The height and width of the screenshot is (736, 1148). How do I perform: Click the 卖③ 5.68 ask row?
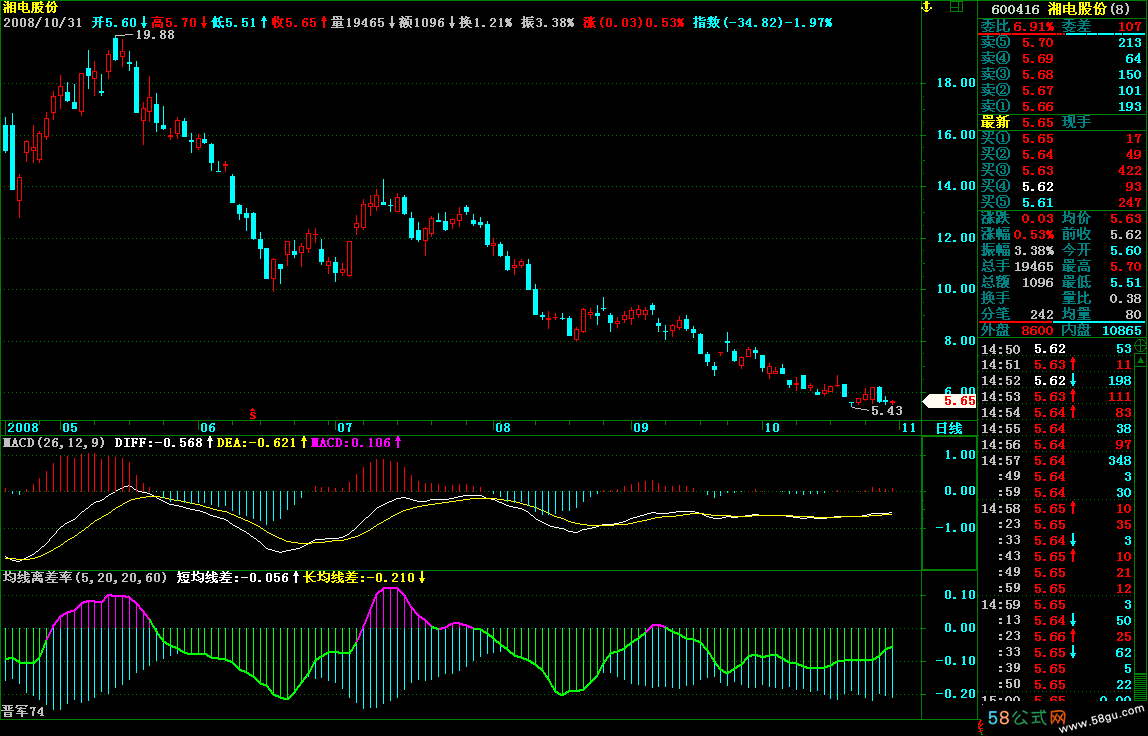pyautogui.click(x=1062, y=75)
